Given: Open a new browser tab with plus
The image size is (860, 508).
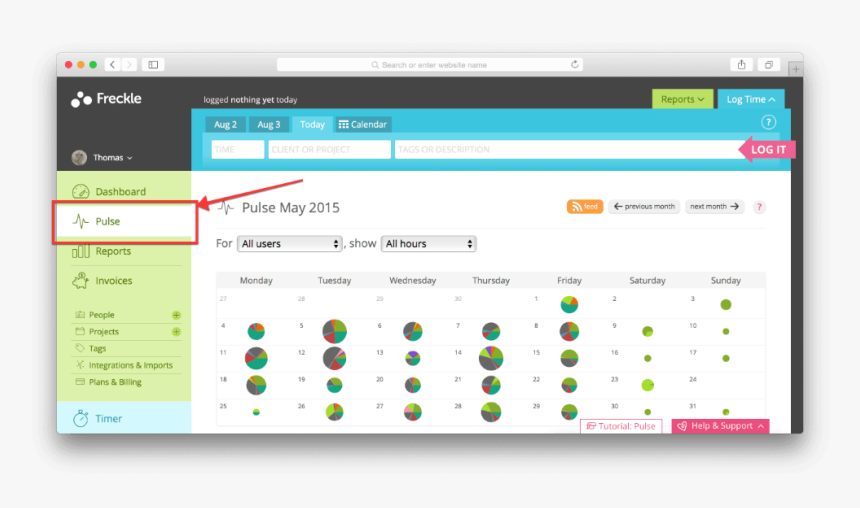Looking at the screenshot, I should (x=796, y=69).
